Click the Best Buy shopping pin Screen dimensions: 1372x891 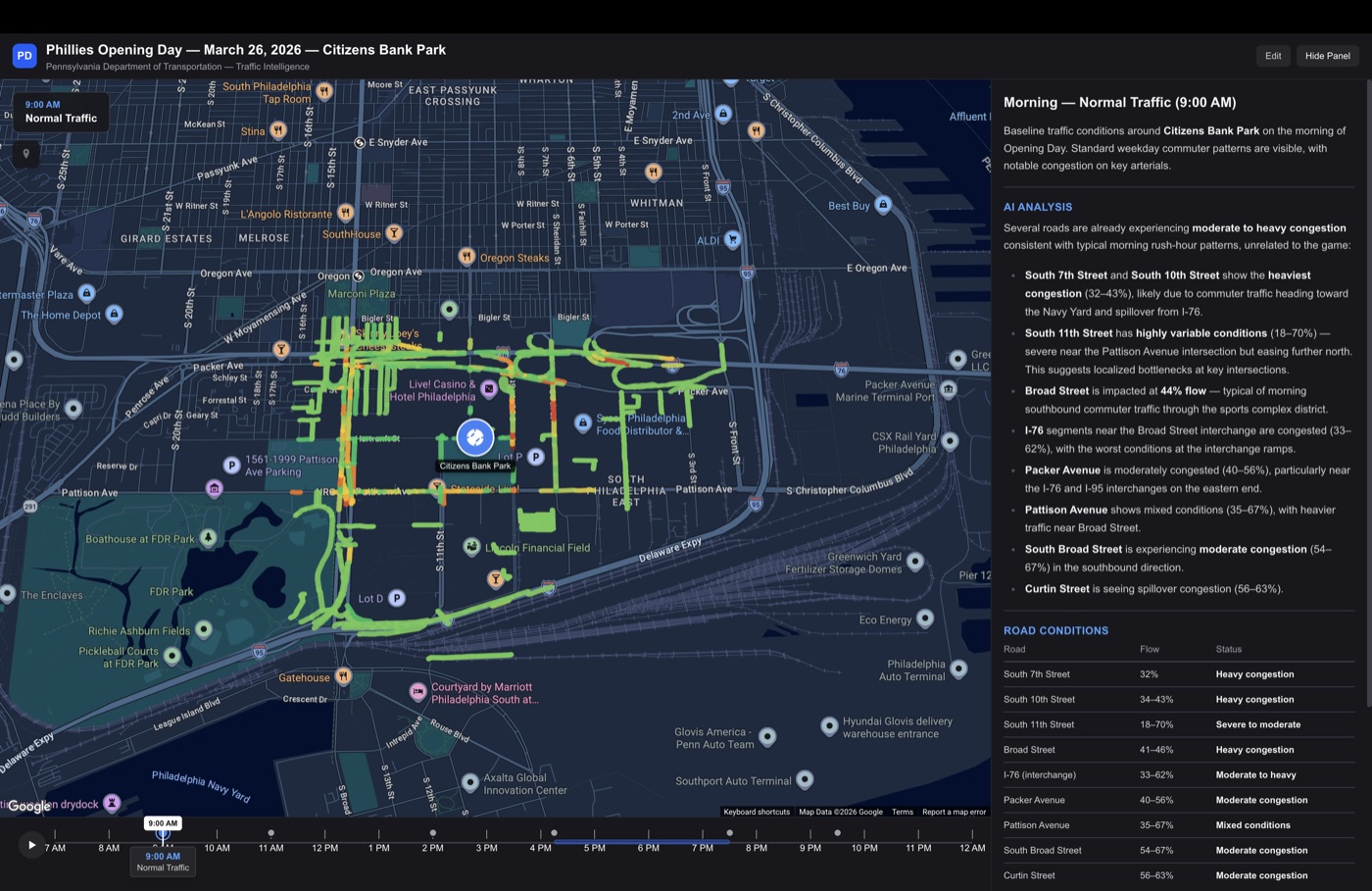(x=883, y=205)
